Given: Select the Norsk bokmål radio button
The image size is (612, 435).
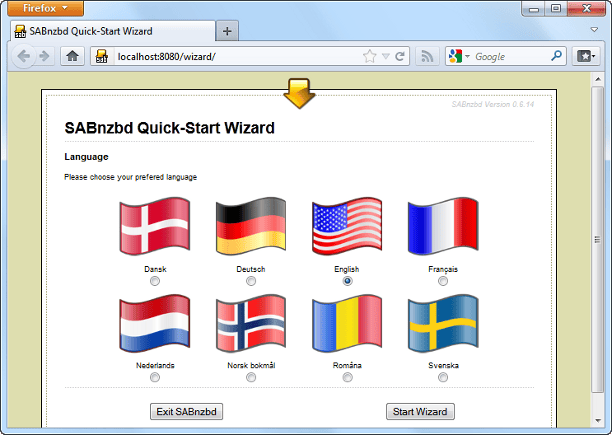Looking at the screenshot, I should point(251,377).
